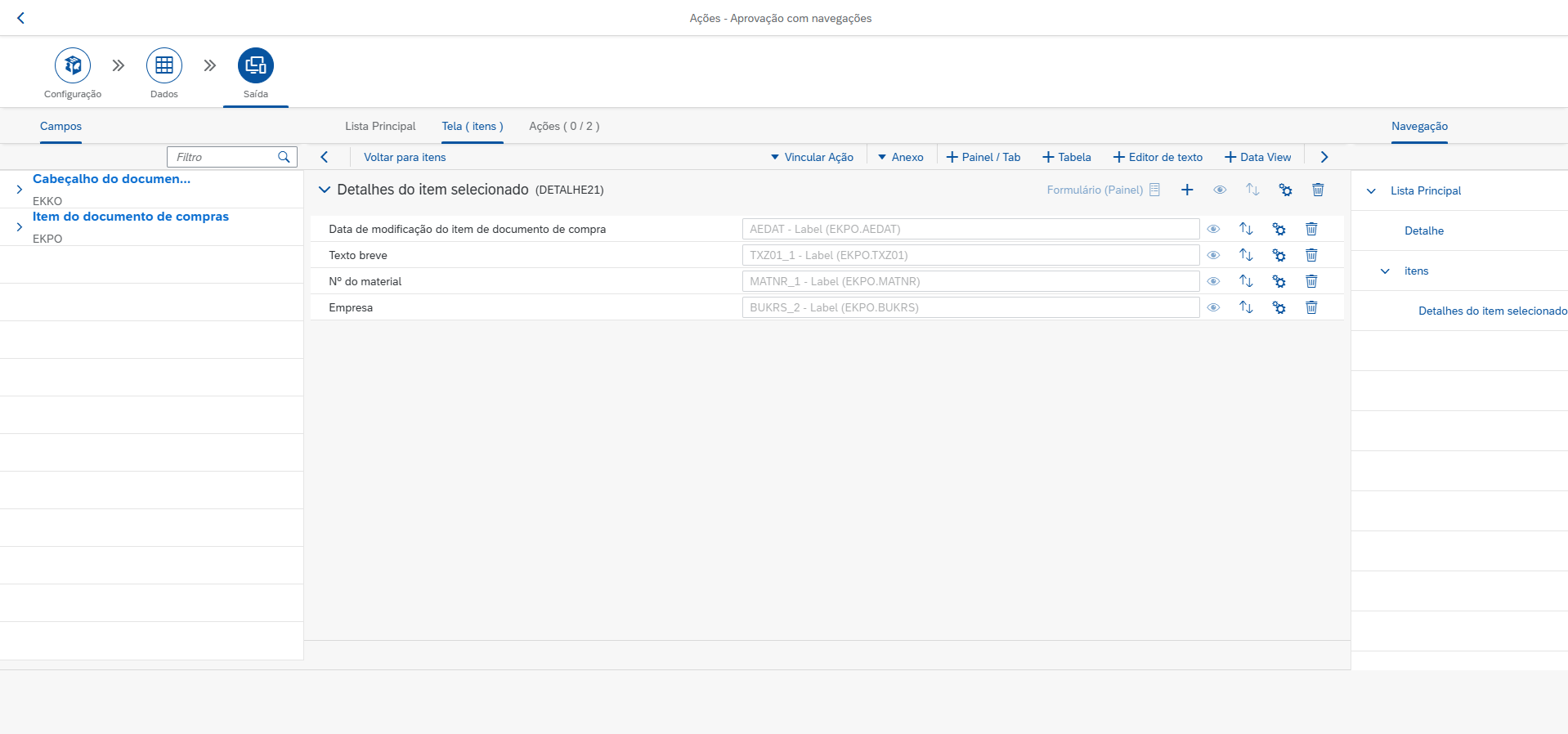The image size is (1568, 734).
Task: Collapse the Detalhes do item selecionado panel
Action: [325, 190]
